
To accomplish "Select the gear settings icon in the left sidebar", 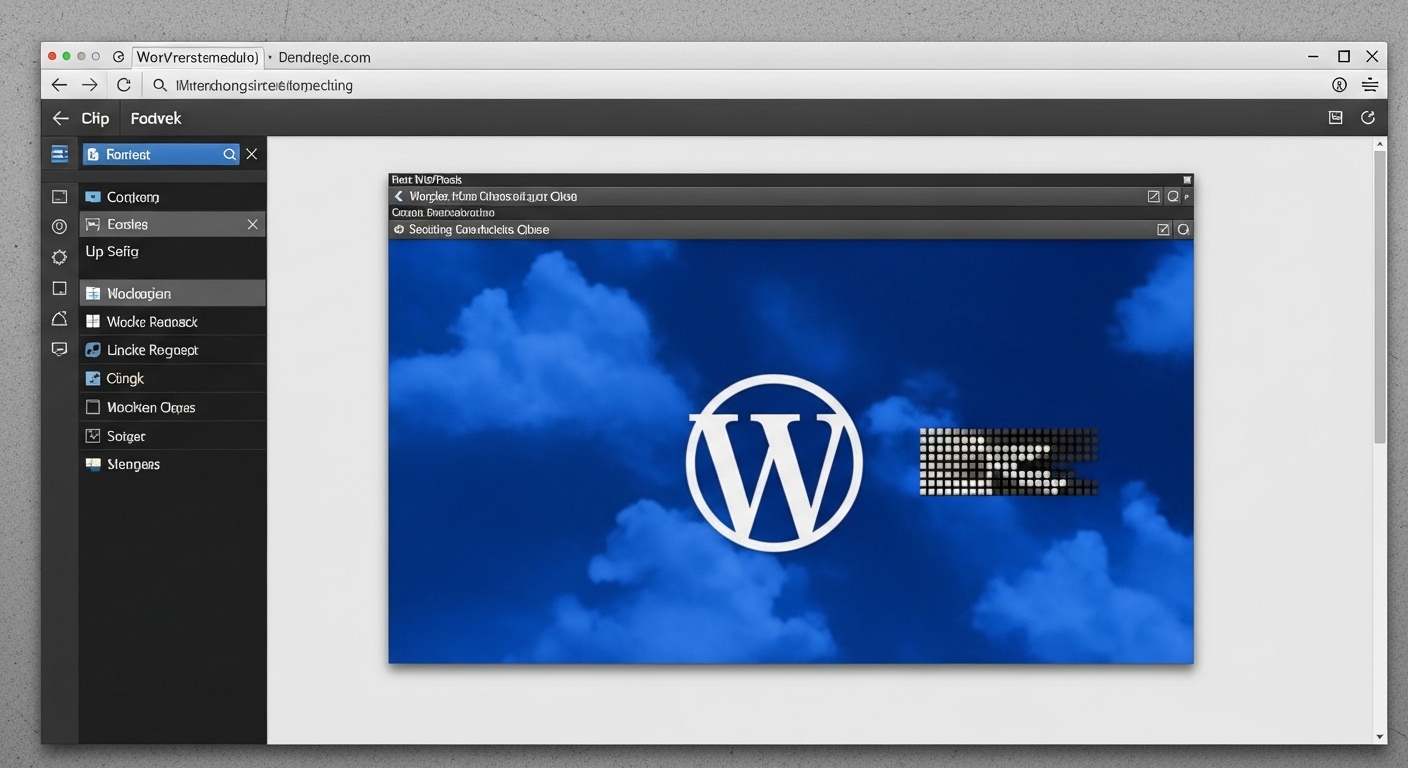I will tap(59, 257).
